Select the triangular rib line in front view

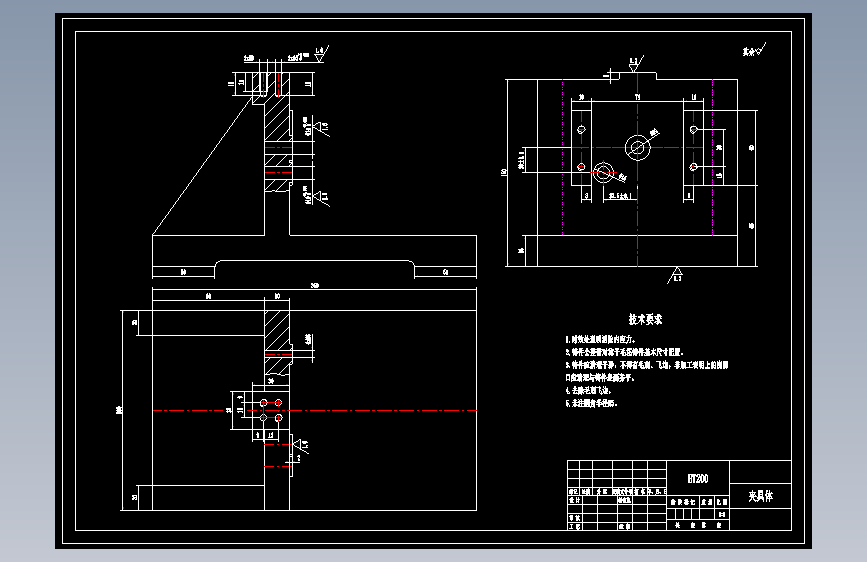[202, 165]
